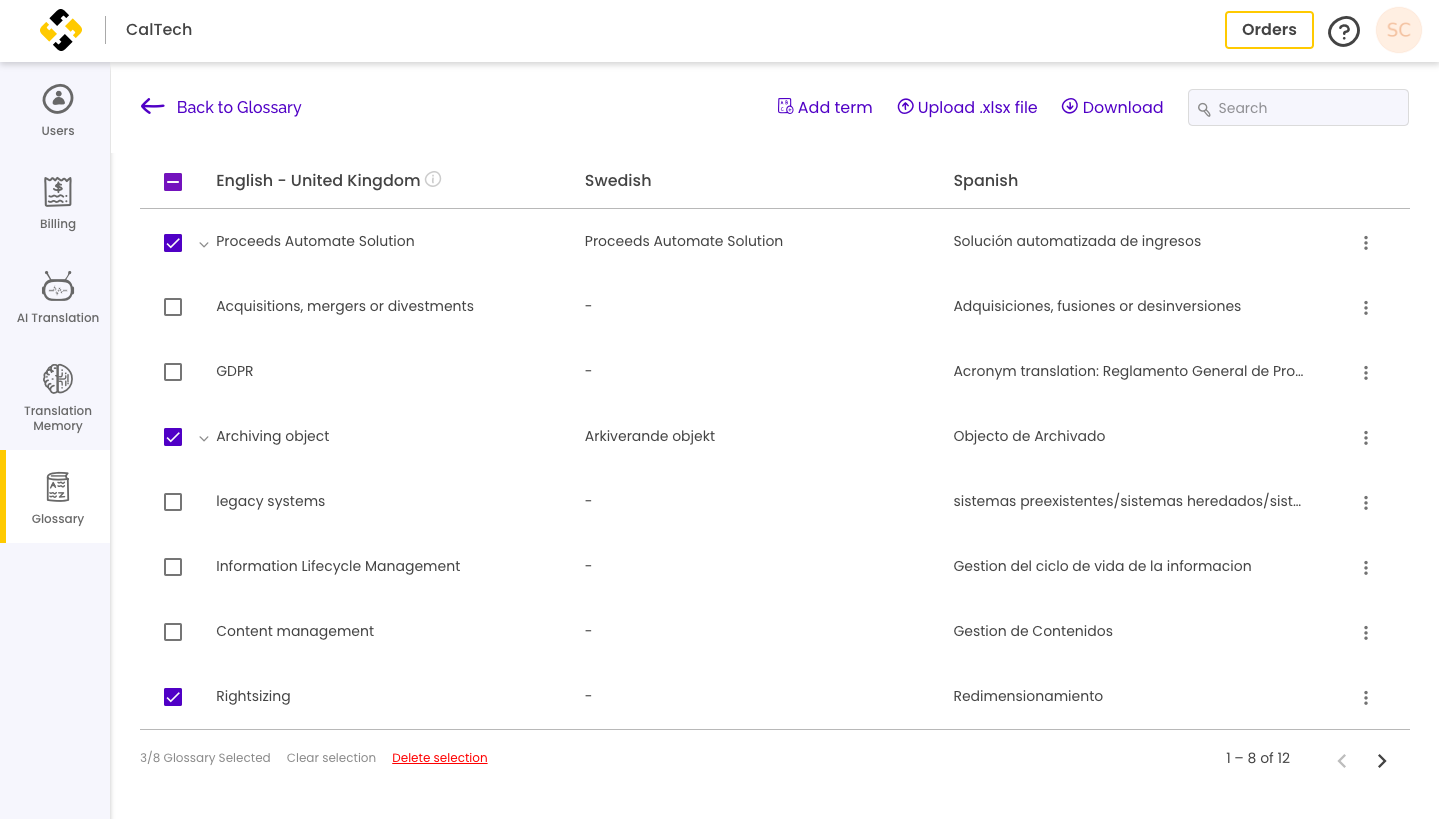Click the CalTech organization name
1439x819 pixels.
(159, 30)
